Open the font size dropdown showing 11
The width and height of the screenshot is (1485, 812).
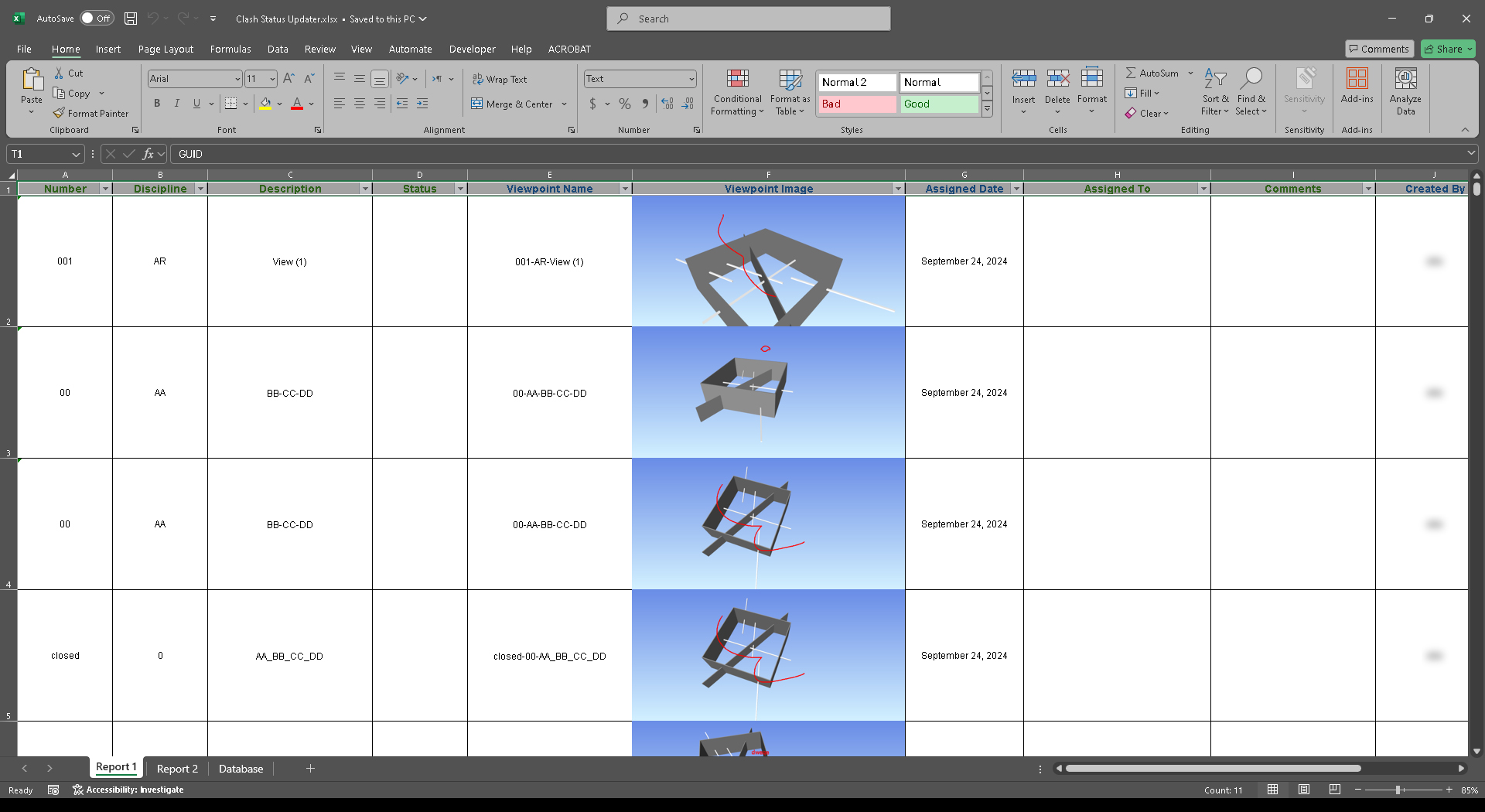272,79
